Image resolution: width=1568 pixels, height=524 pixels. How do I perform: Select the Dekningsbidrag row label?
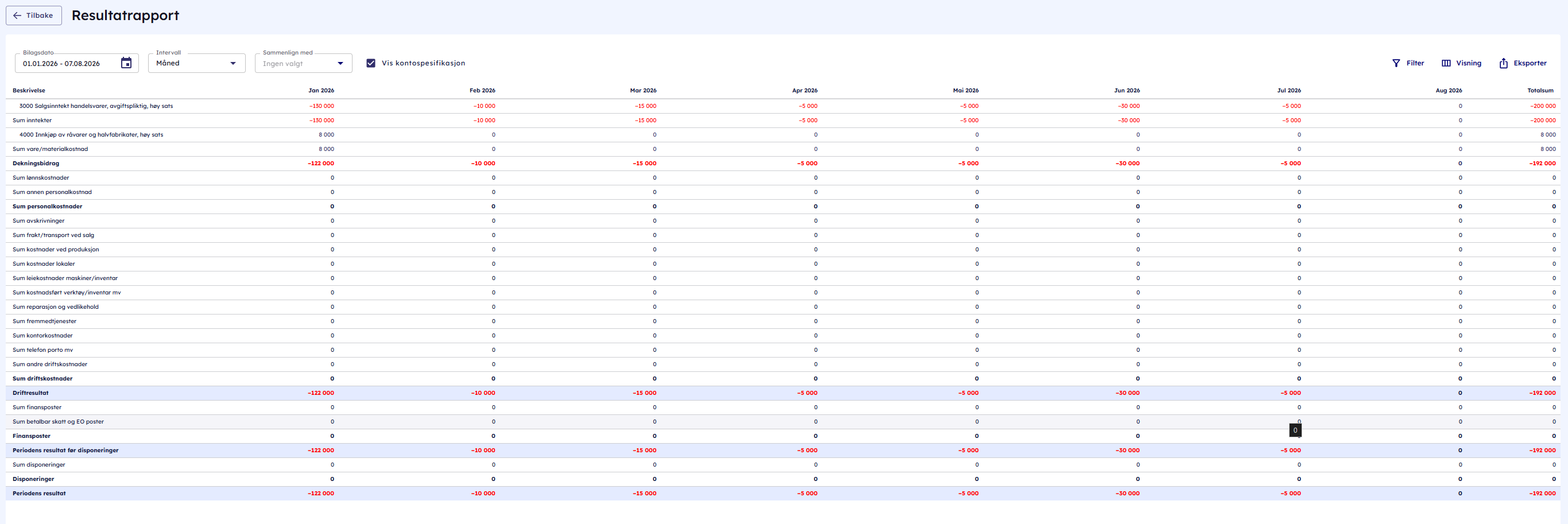click(x=36, y=163)
